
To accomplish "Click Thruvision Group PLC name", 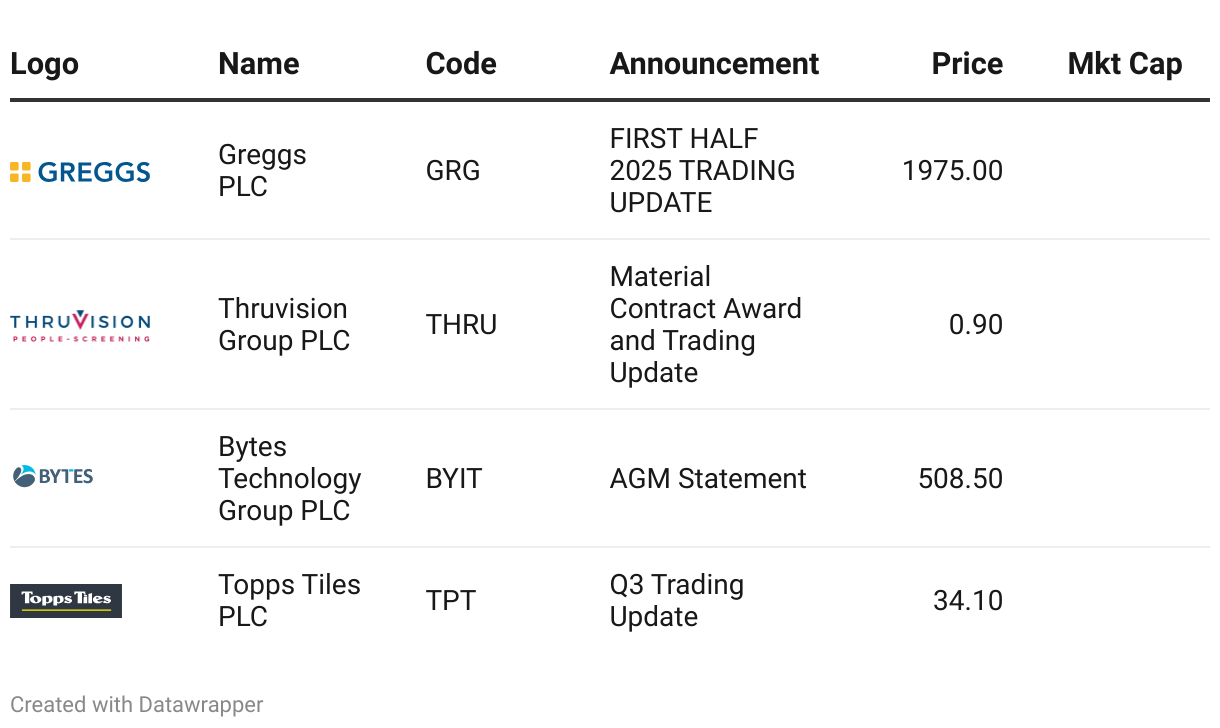I will tap(284, 325).
